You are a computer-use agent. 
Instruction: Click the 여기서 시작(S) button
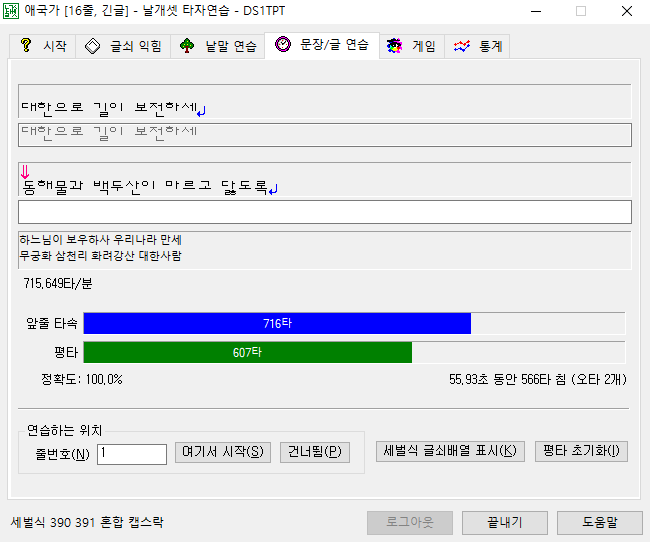pyautogui.click(x=223, y=452)
